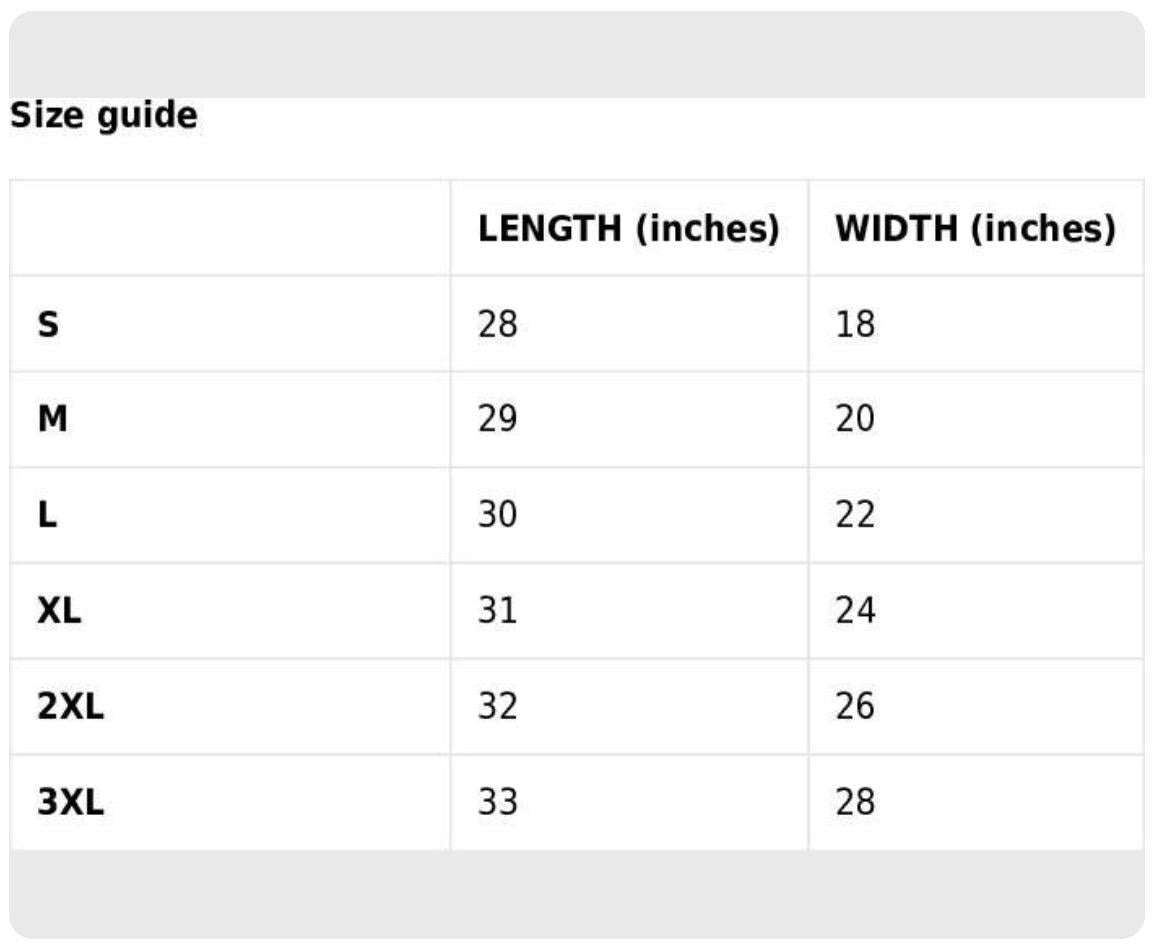Click length value 30 in L row
1157x950 pixels.
click(498, 516)
